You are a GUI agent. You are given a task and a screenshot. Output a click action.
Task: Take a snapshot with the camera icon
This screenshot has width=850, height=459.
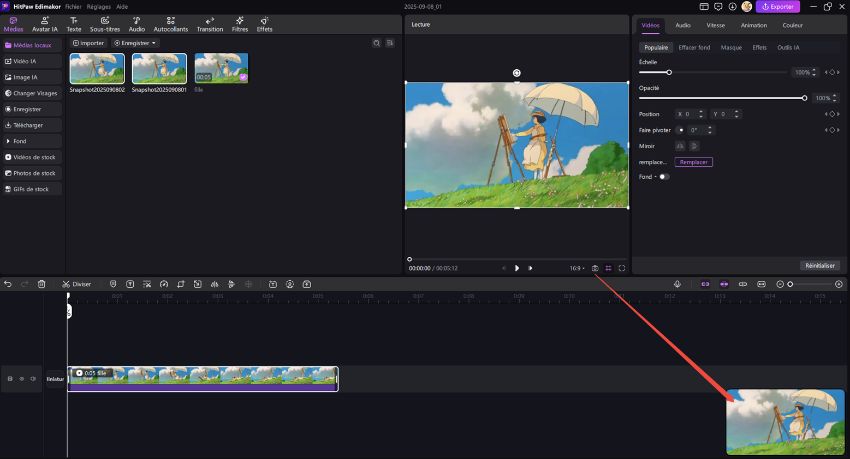595,268
